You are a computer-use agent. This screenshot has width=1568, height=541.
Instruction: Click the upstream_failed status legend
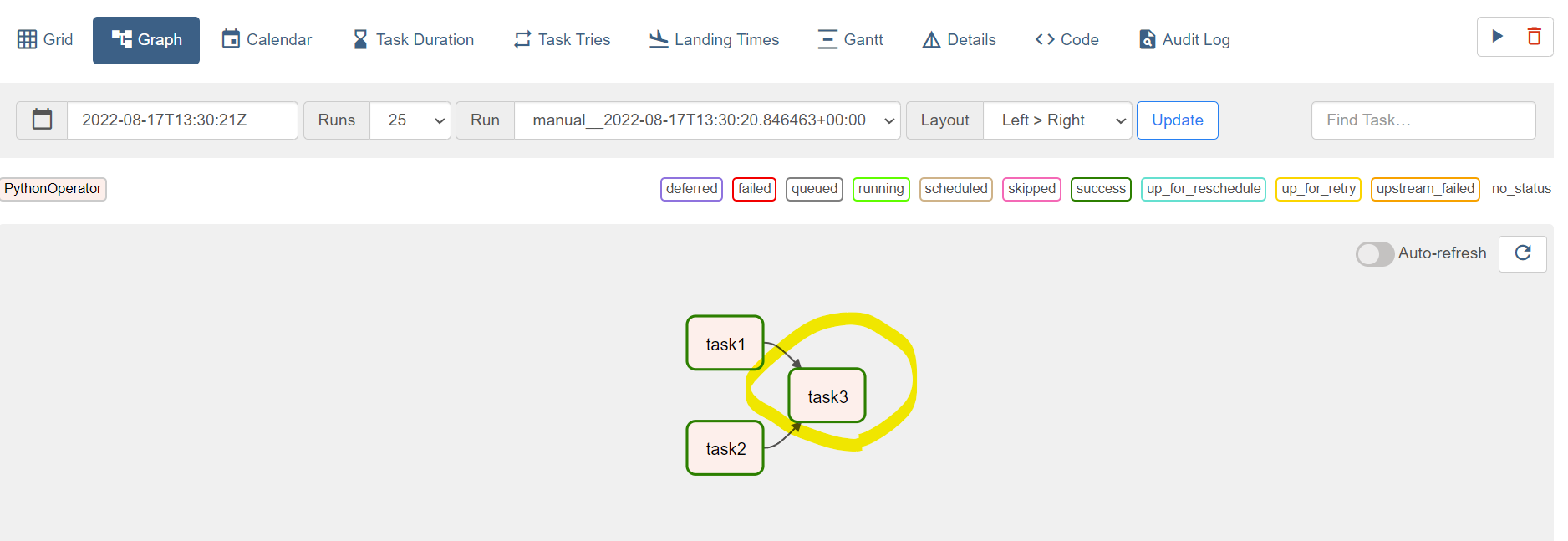(x=1425, y=189)
